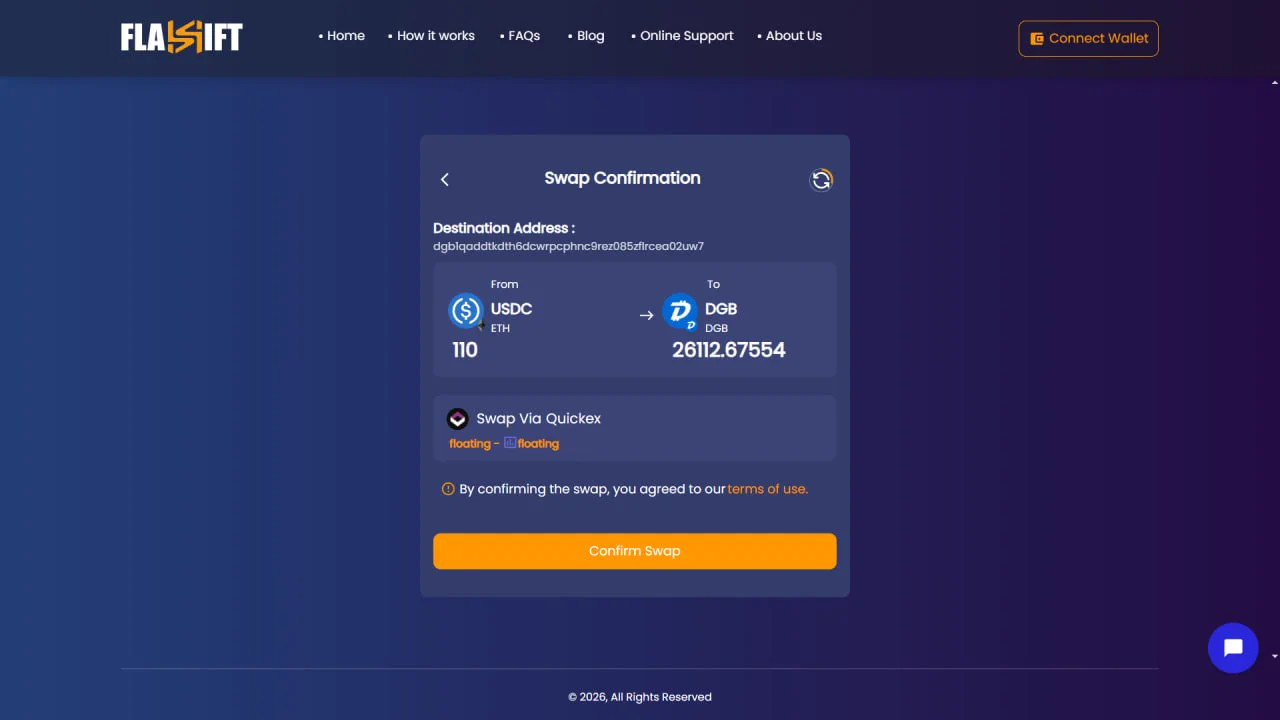Confirm the swap with orange button

coord(635,551)
